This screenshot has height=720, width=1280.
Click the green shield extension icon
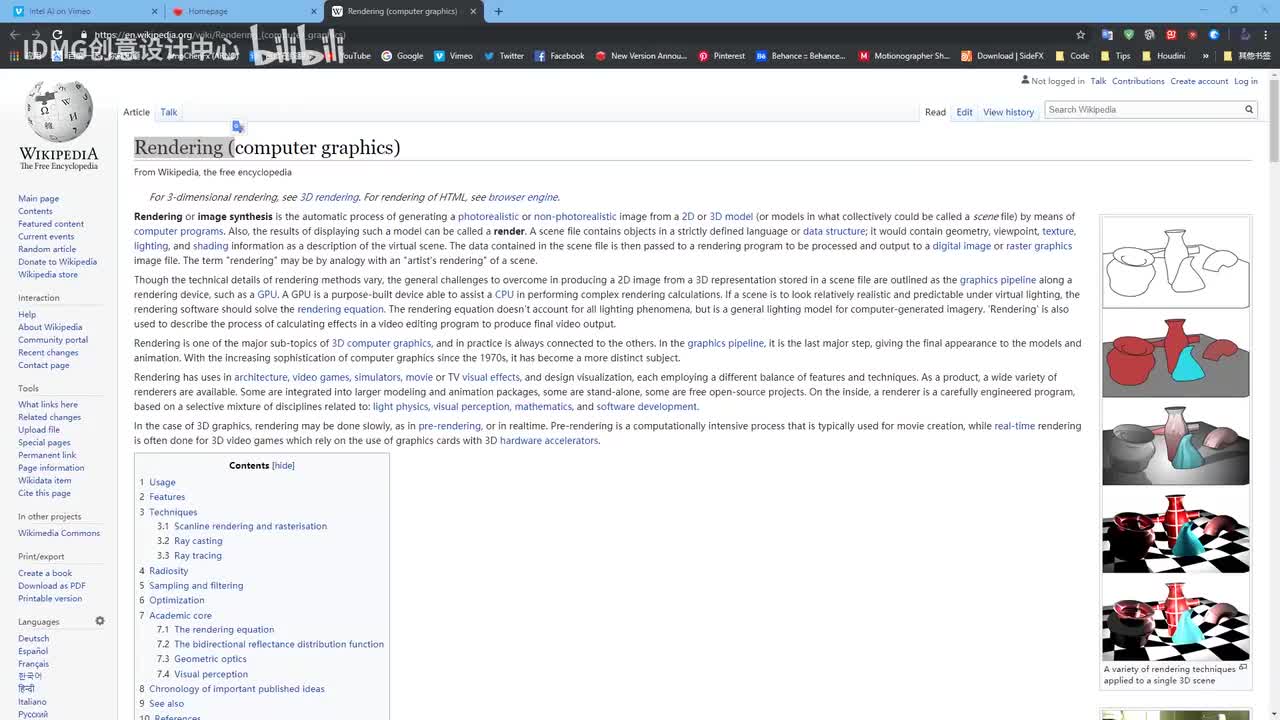tap(1129, 34)
